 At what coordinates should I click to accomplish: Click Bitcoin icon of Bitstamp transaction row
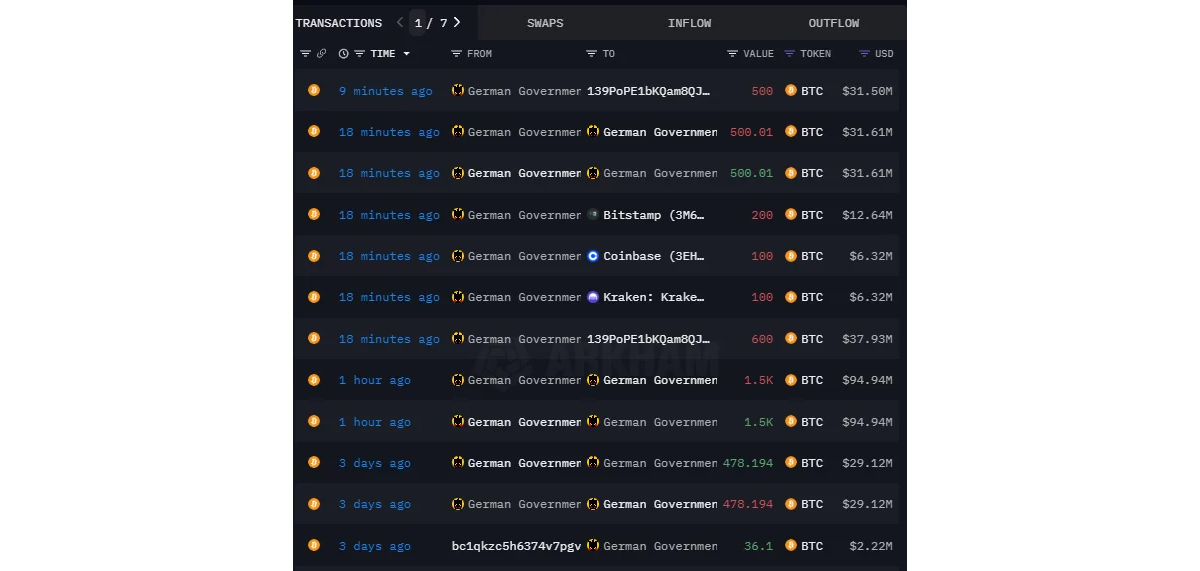coord(314,214)
